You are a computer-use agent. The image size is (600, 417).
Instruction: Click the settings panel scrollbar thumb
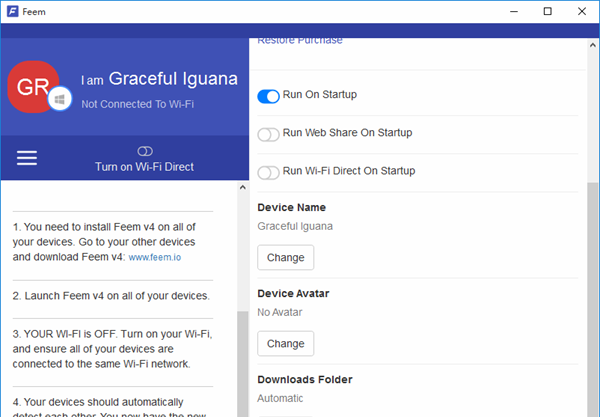593,300
